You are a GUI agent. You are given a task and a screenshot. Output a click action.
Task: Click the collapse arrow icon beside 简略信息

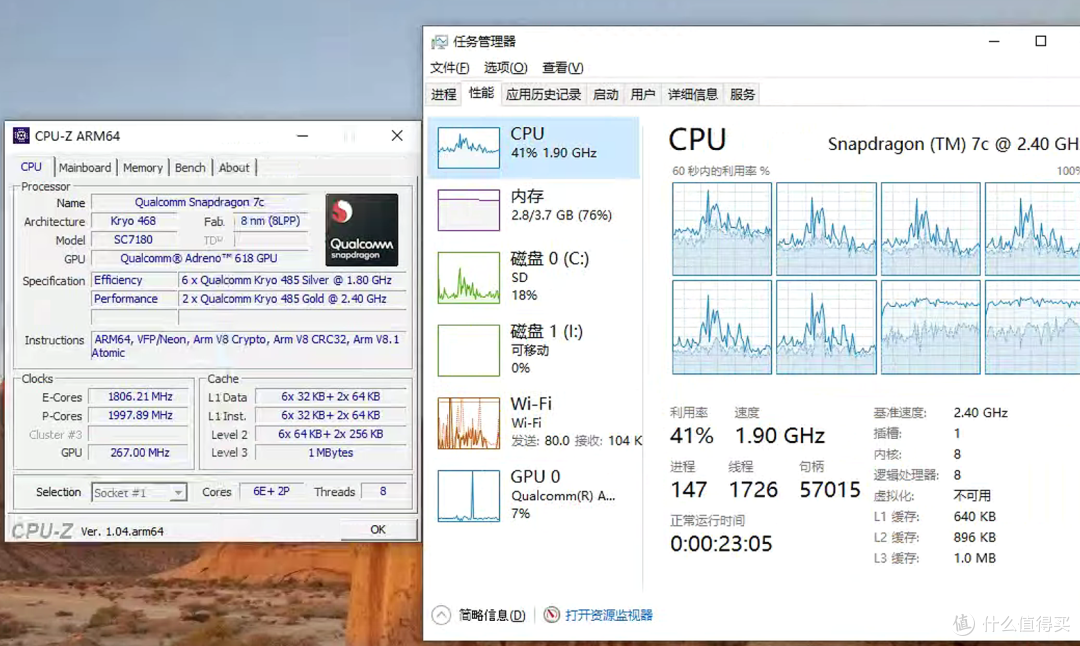[x=441, y=615]
